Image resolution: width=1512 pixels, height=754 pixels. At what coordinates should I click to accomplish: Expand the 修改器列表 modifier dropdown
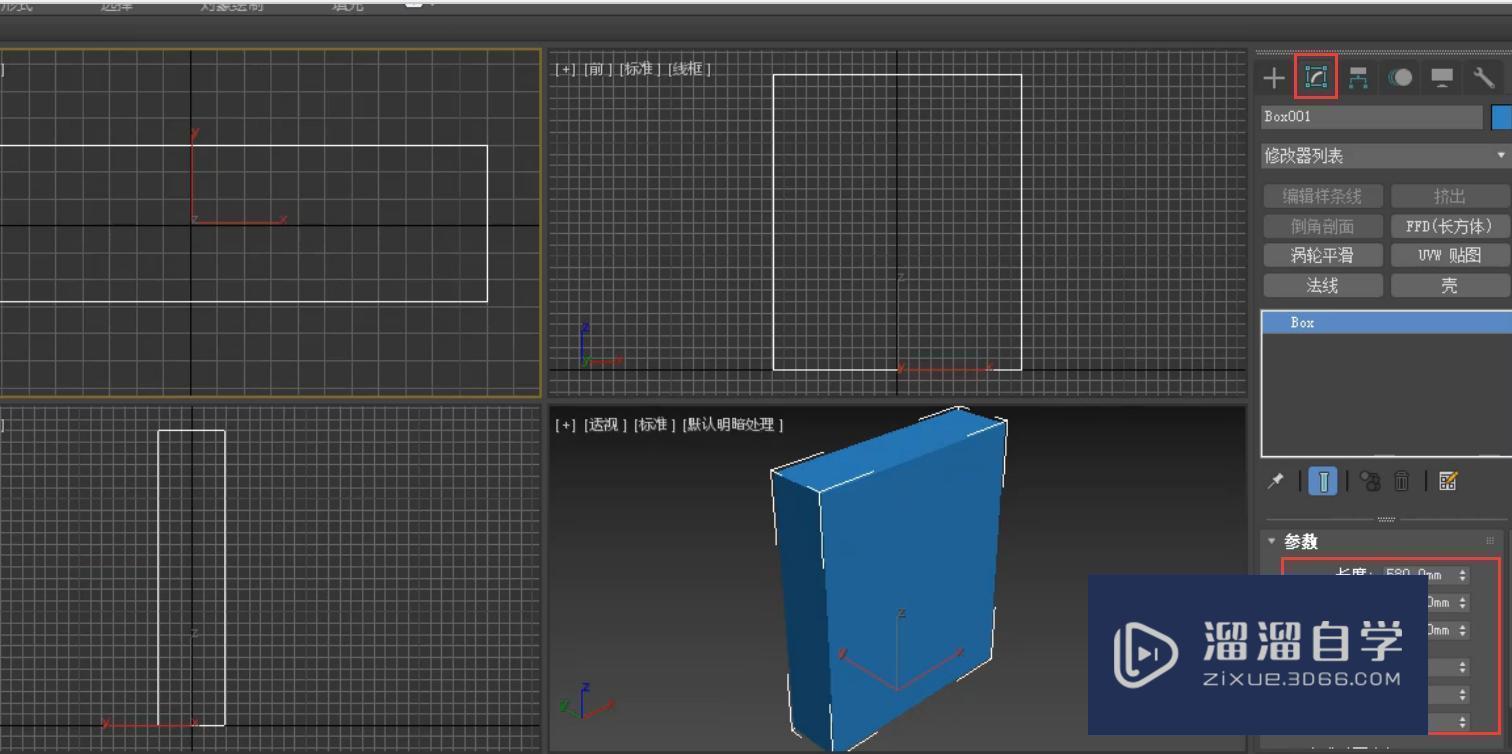point(1386,156)
